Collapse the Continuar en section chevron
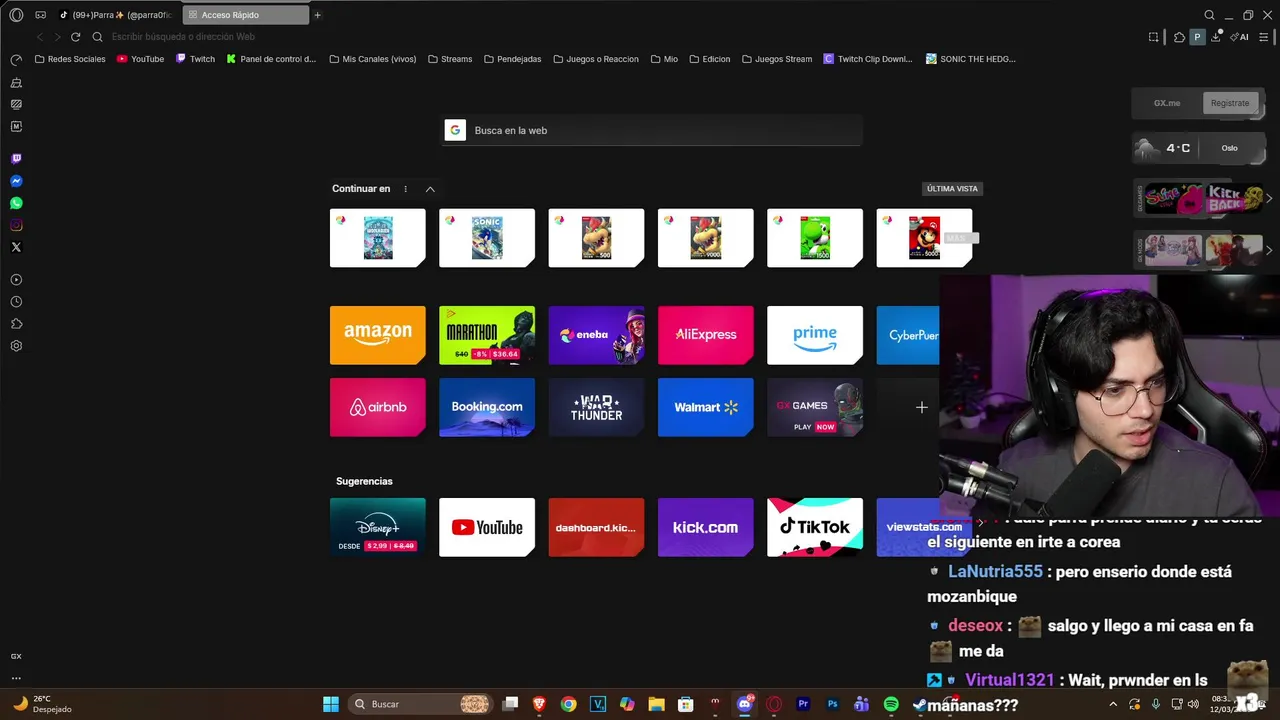Screen dimensions: 1280x720 point(430,189)
